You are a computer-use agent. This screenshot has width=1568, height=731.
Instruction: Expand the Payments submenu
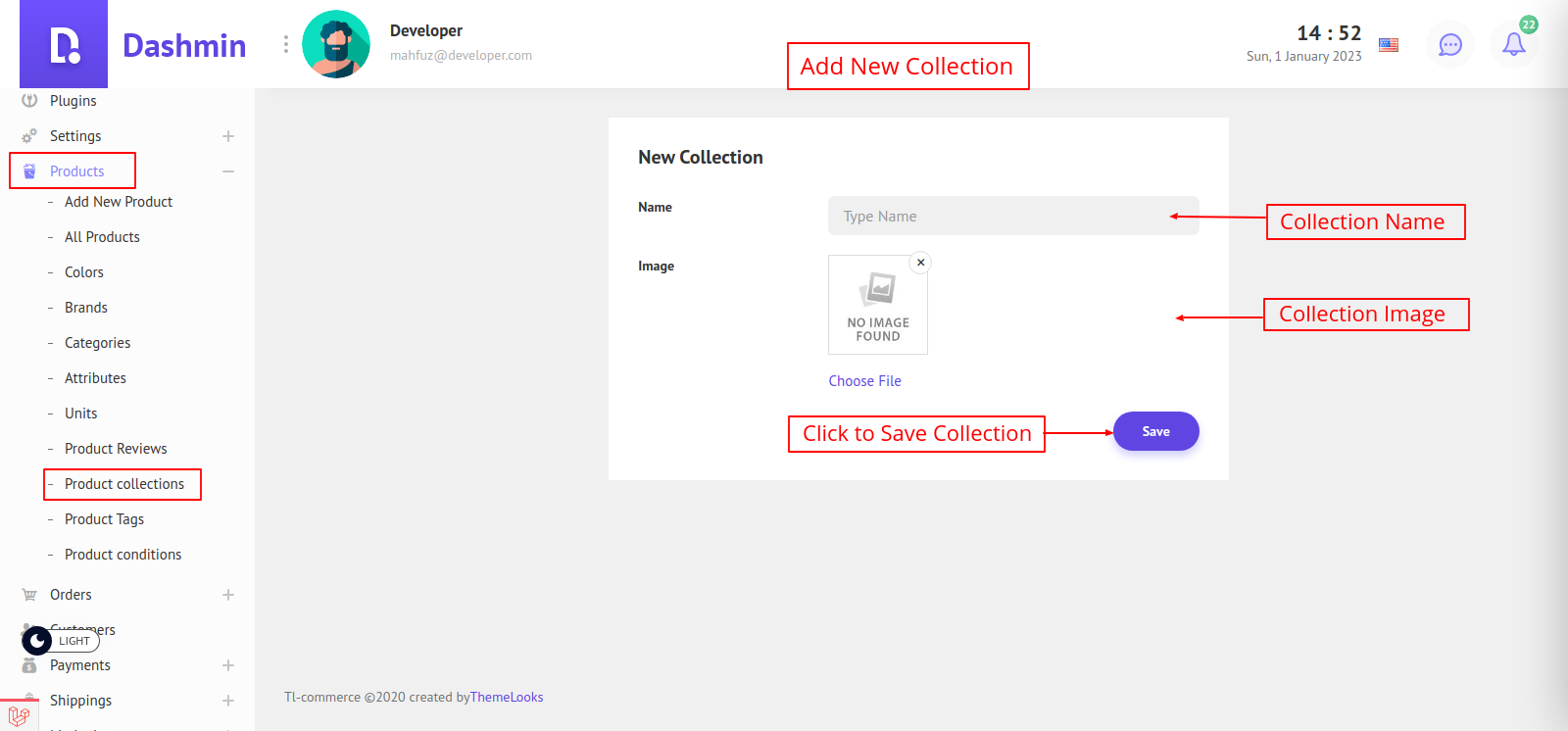(228, 665)
